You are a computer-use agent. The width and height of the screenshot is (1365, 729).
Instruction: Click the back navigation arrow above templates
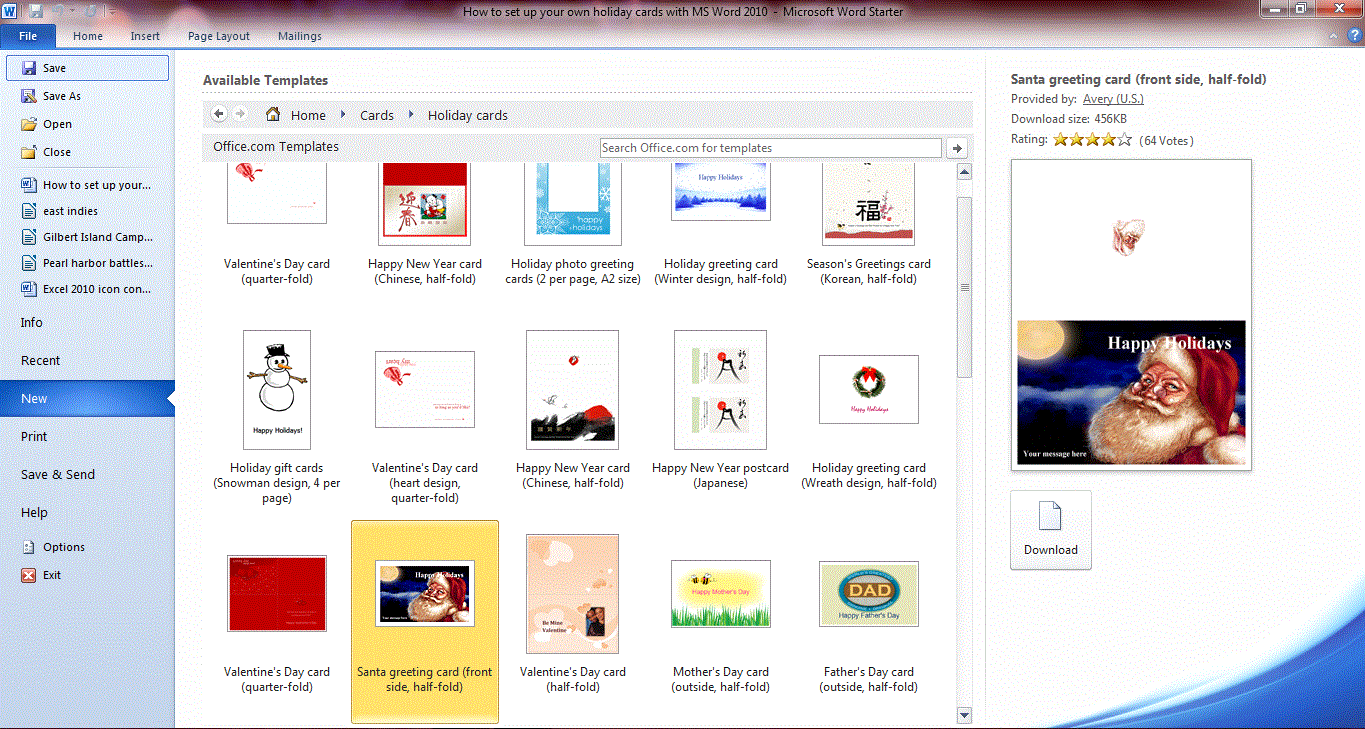(218, 114)
